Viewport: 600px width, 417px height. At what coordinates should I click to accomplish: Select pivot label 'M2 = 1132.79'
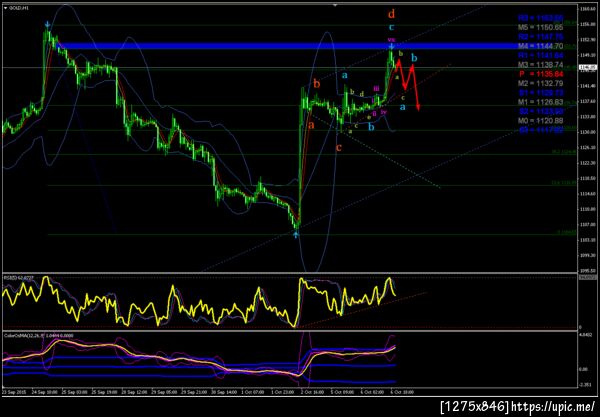[540, 83]
